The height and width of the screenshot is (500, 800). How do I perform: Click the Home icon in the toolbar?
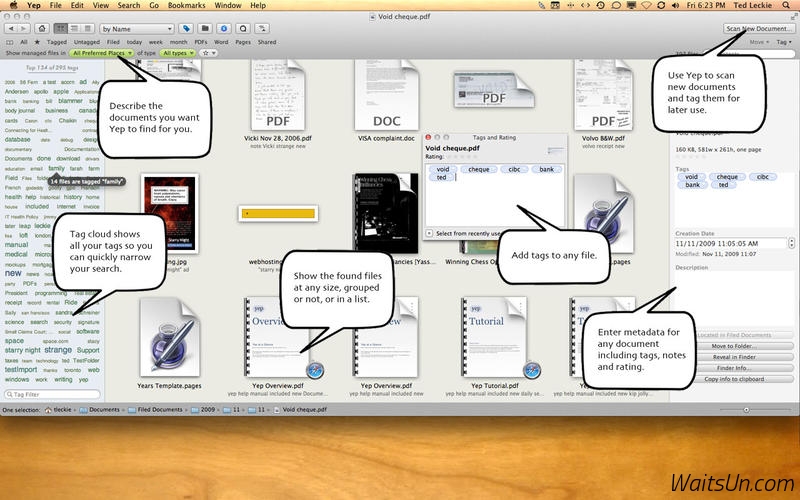[42, 29]
